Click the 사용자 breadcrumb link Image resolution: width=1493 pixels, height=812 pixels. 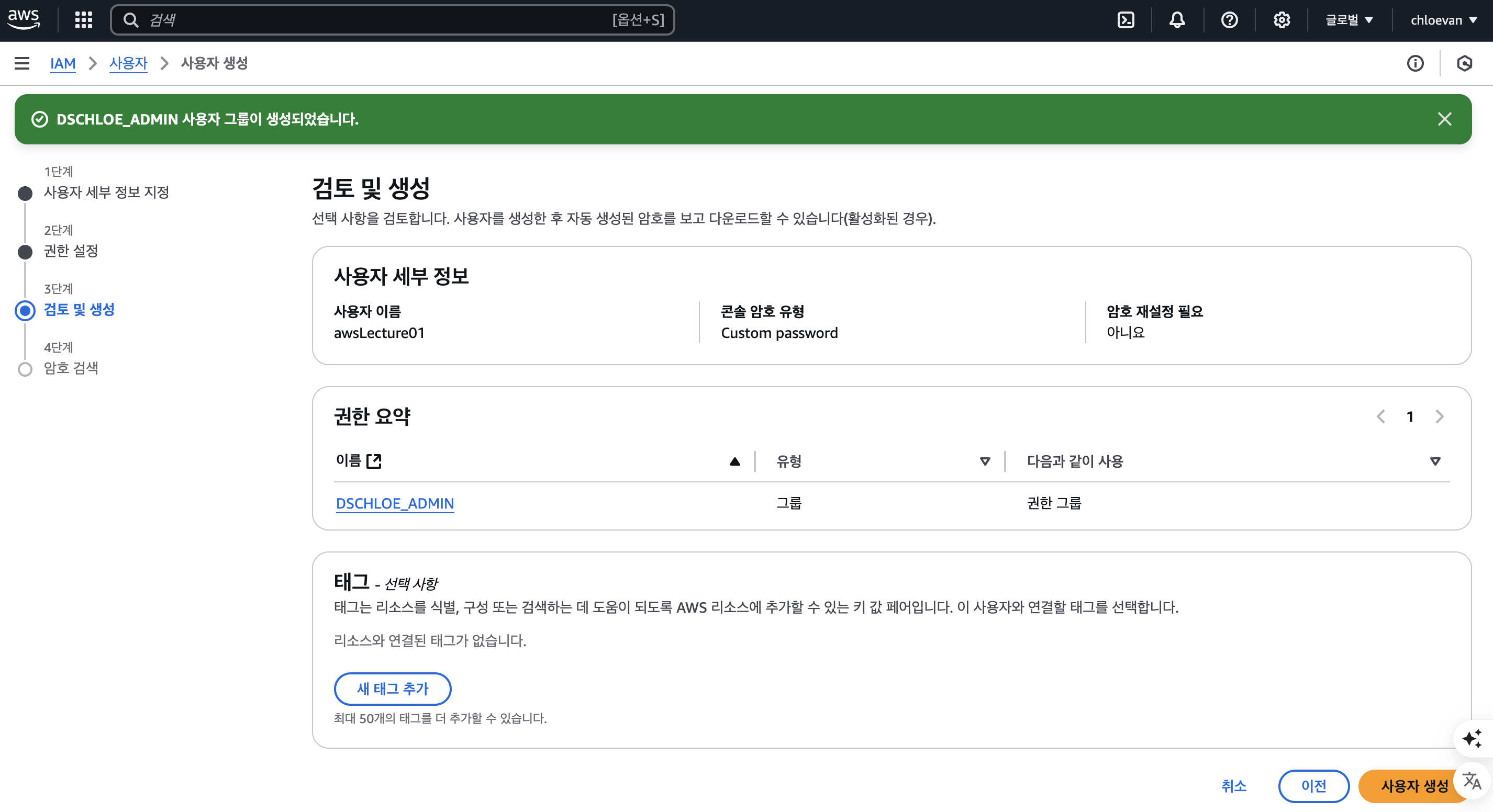tap(128, 63)
